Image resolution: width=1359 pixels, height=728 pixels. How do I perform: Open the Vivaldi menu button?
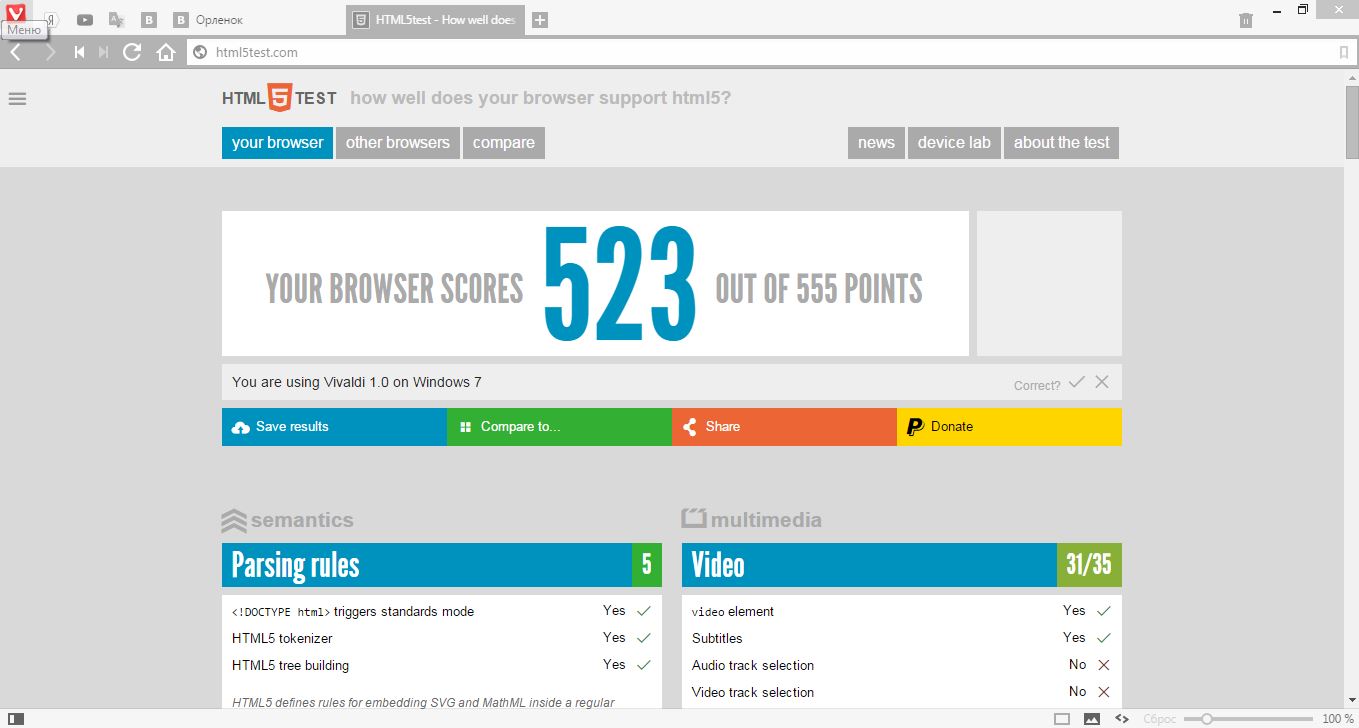coord(16,12)
